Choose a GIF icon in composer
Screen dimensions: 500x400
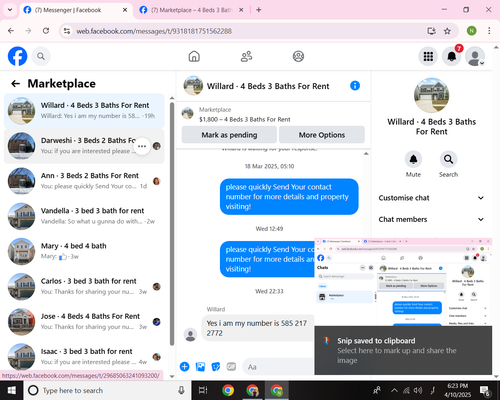coord(231,367)
